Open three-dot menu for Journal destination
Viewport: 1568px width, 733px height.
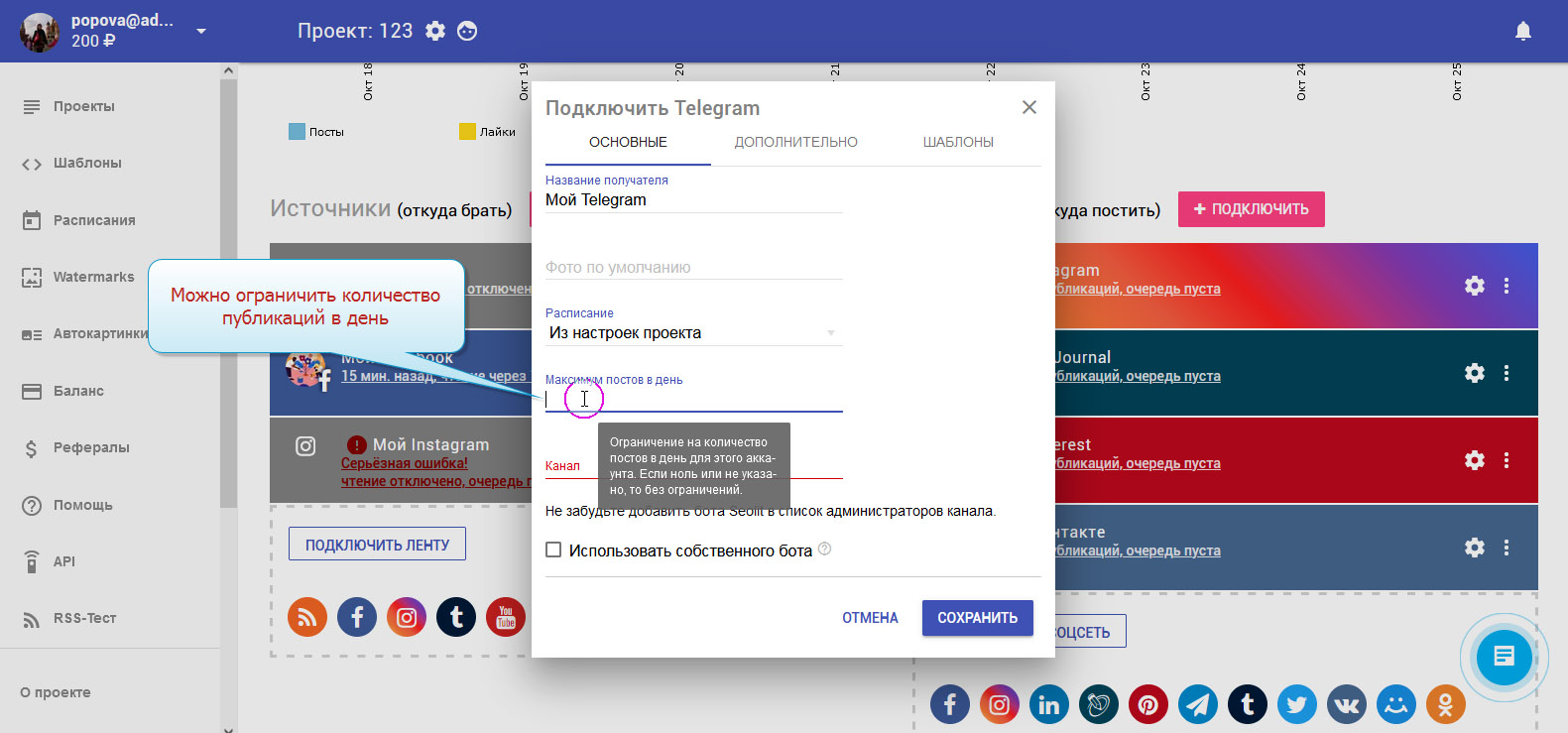point(1506,373)
